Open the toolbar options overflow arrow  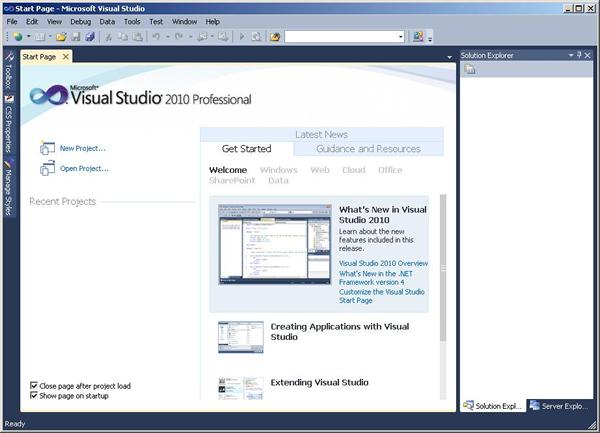(x=430, y=38)
